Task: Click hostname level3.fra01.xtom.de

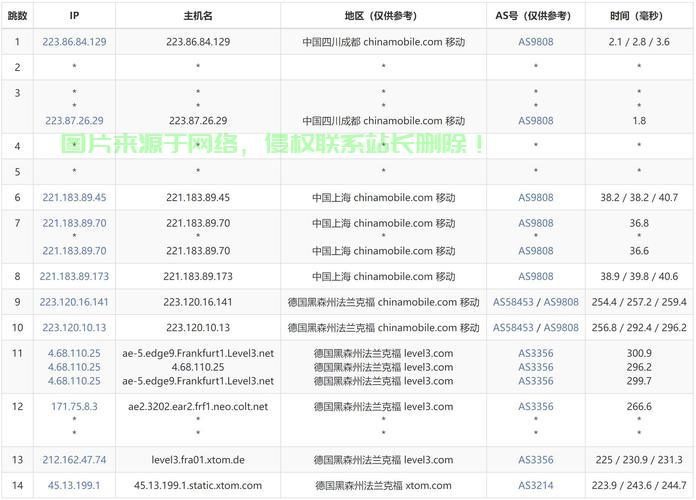Action: click(x=198, y=459)
